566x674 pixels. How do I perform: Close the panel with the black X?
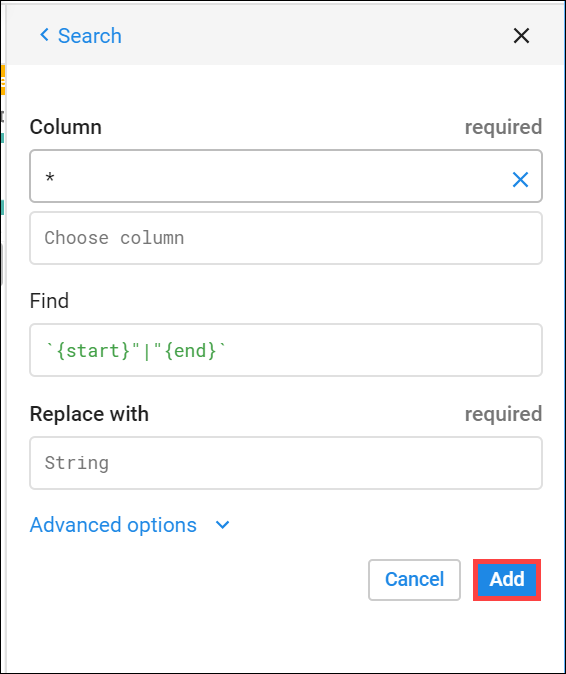[x=521, y=36]
